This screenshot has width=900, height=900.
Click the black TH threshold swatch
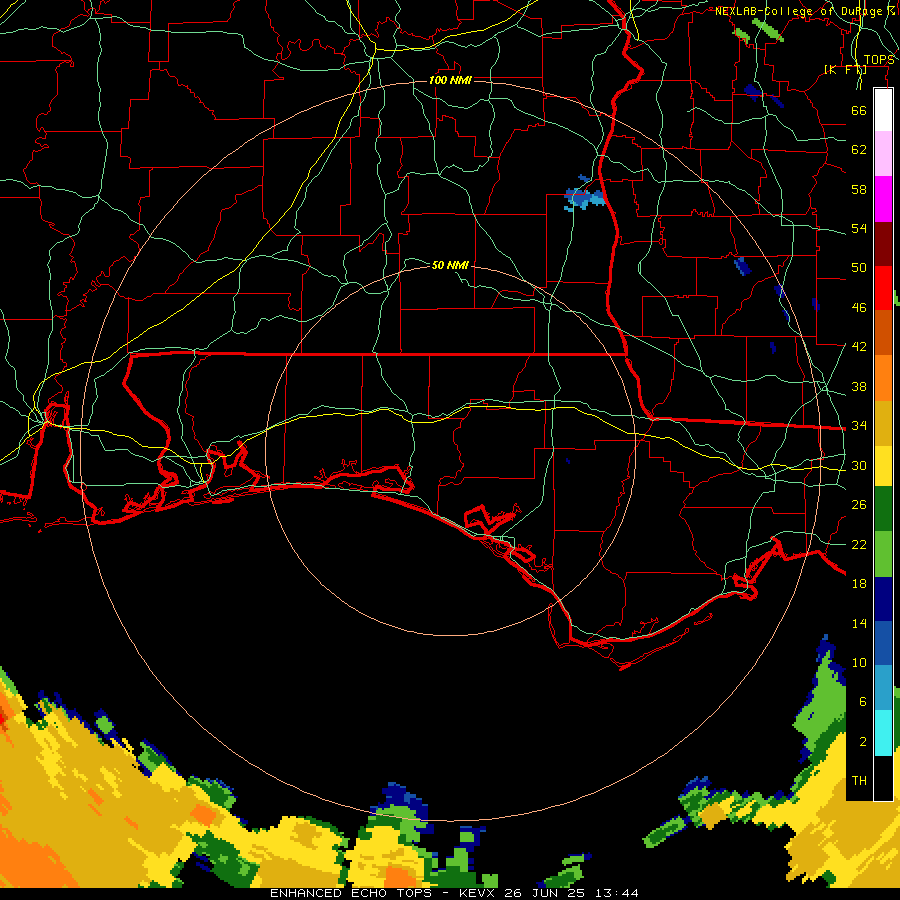(x=883, y=778)
